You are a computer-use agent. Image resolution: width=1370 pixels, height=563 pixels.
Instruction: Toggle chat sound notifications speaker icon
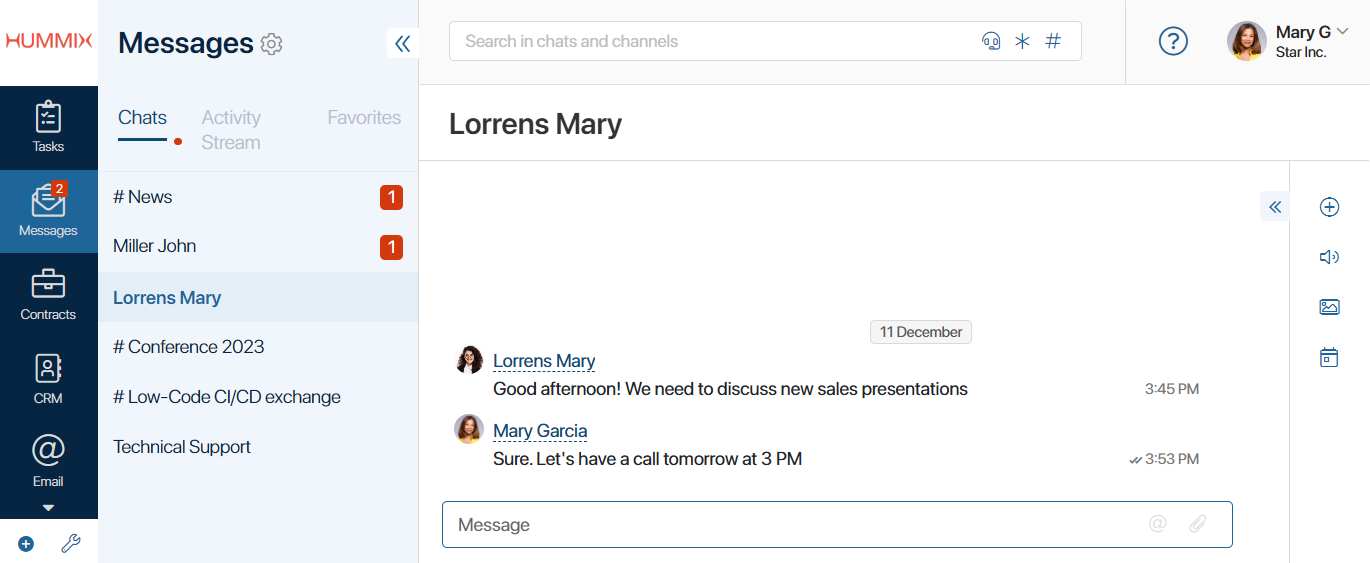(1329, 257)
